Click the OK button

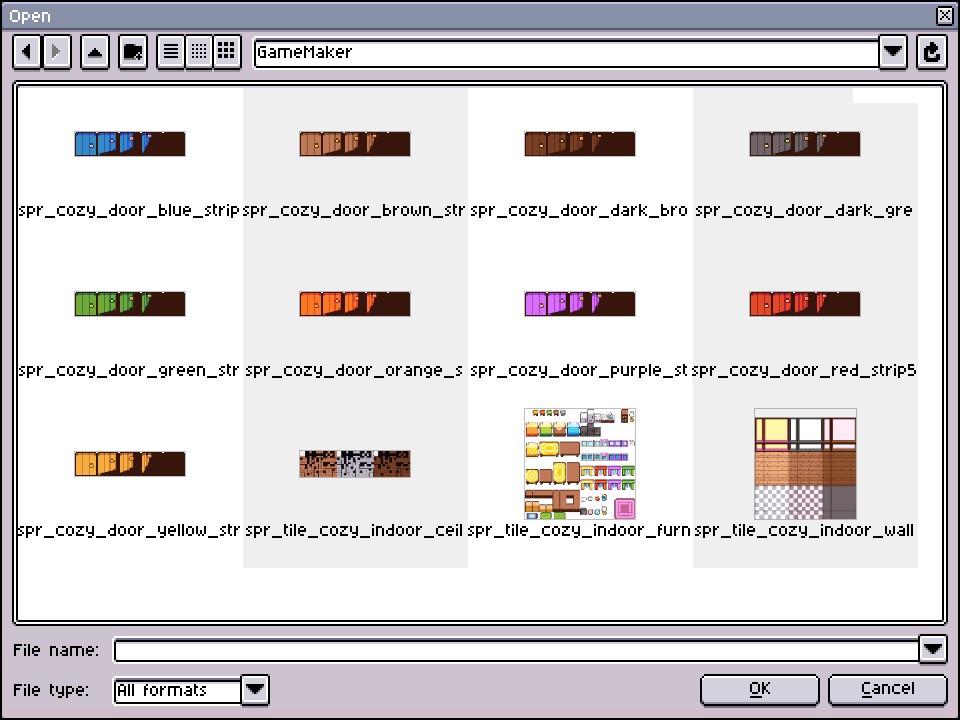[x=759, y=689]
